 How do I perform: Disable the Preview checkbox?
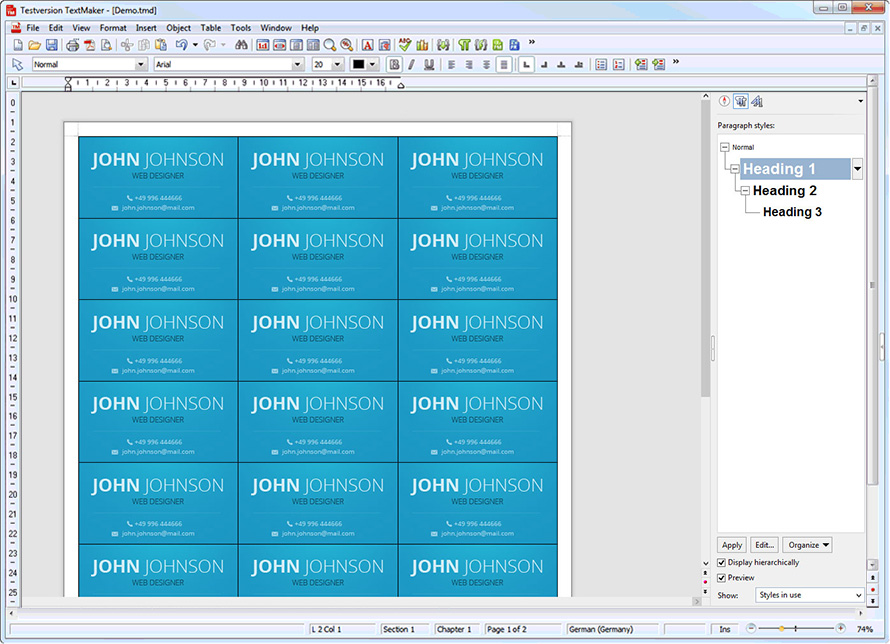pyautogui.click(x=722, y=577)
